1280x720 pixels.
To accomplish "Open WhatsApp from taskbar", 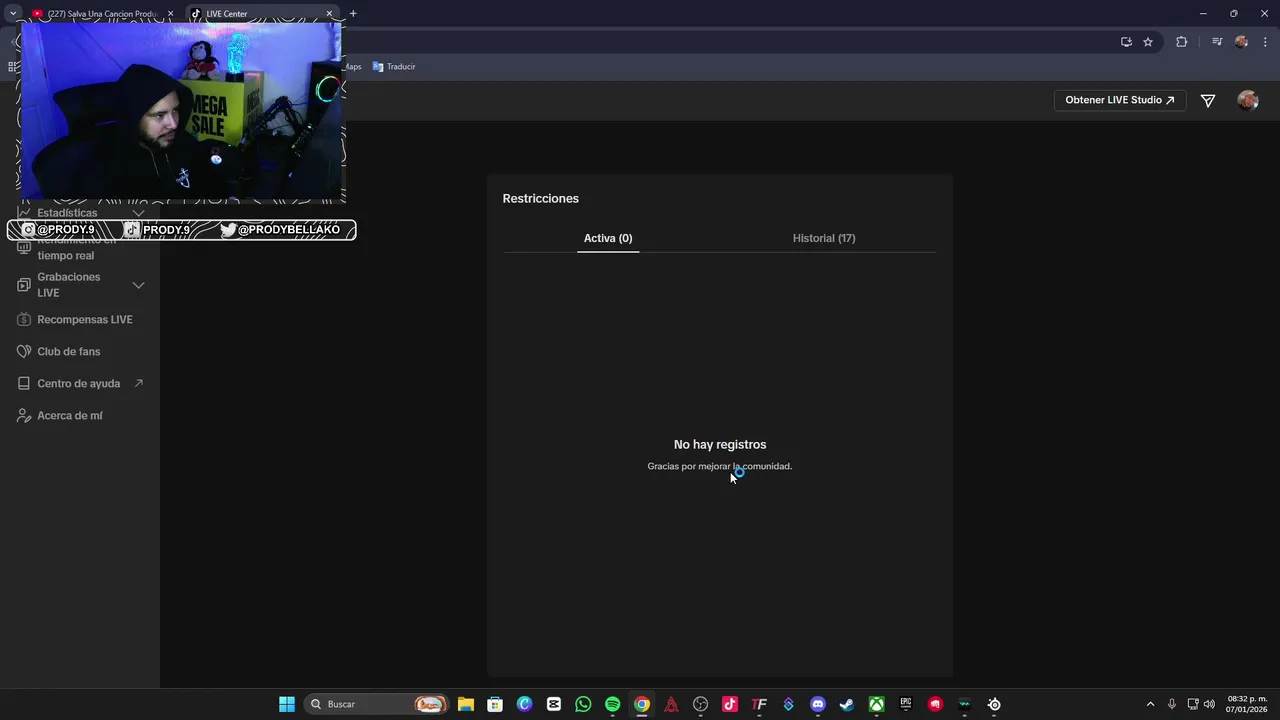I will point(583,704).
